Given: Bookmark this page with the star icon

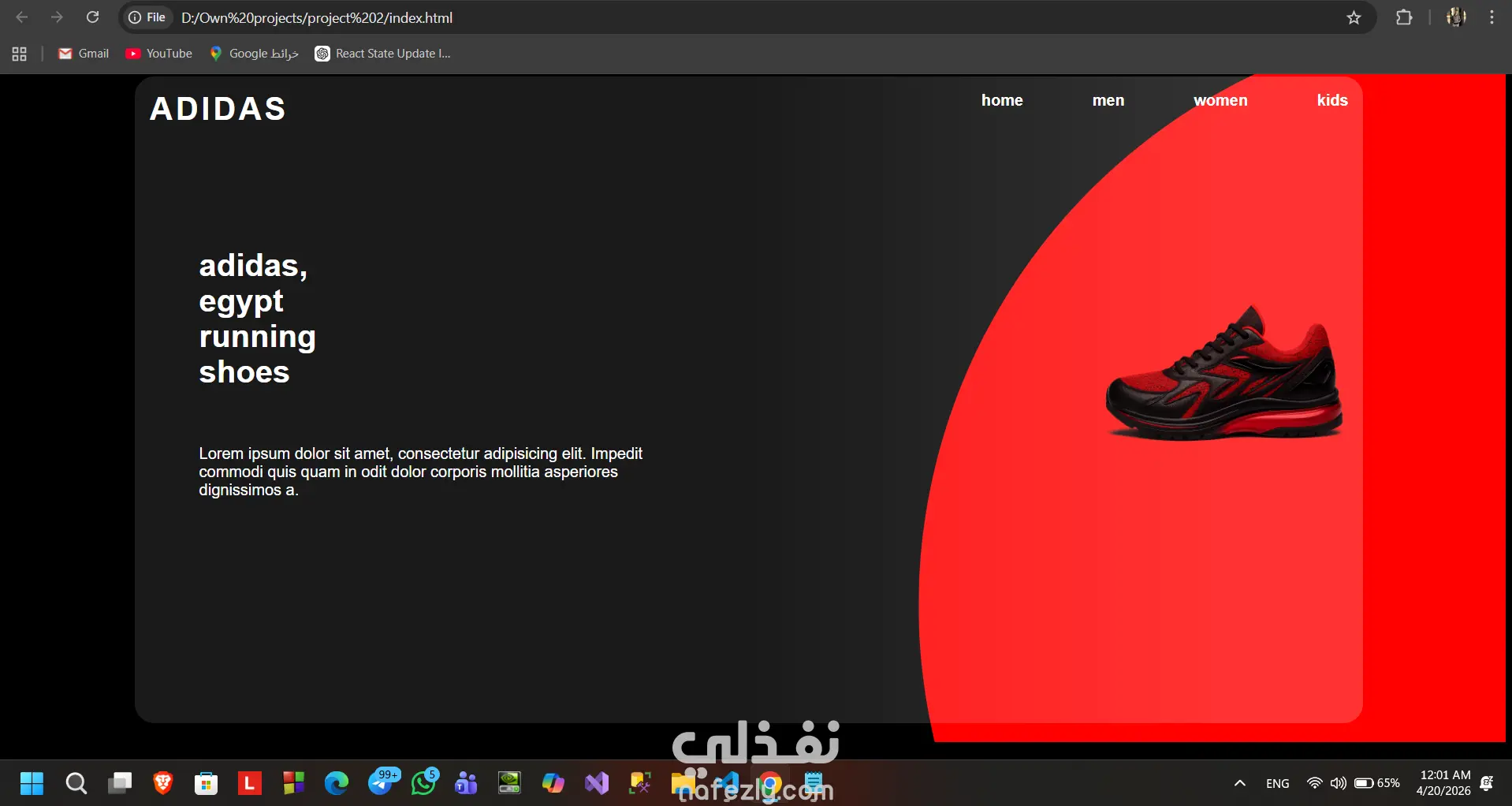Looking at the screenshot, I should (x=1354, y=17).
